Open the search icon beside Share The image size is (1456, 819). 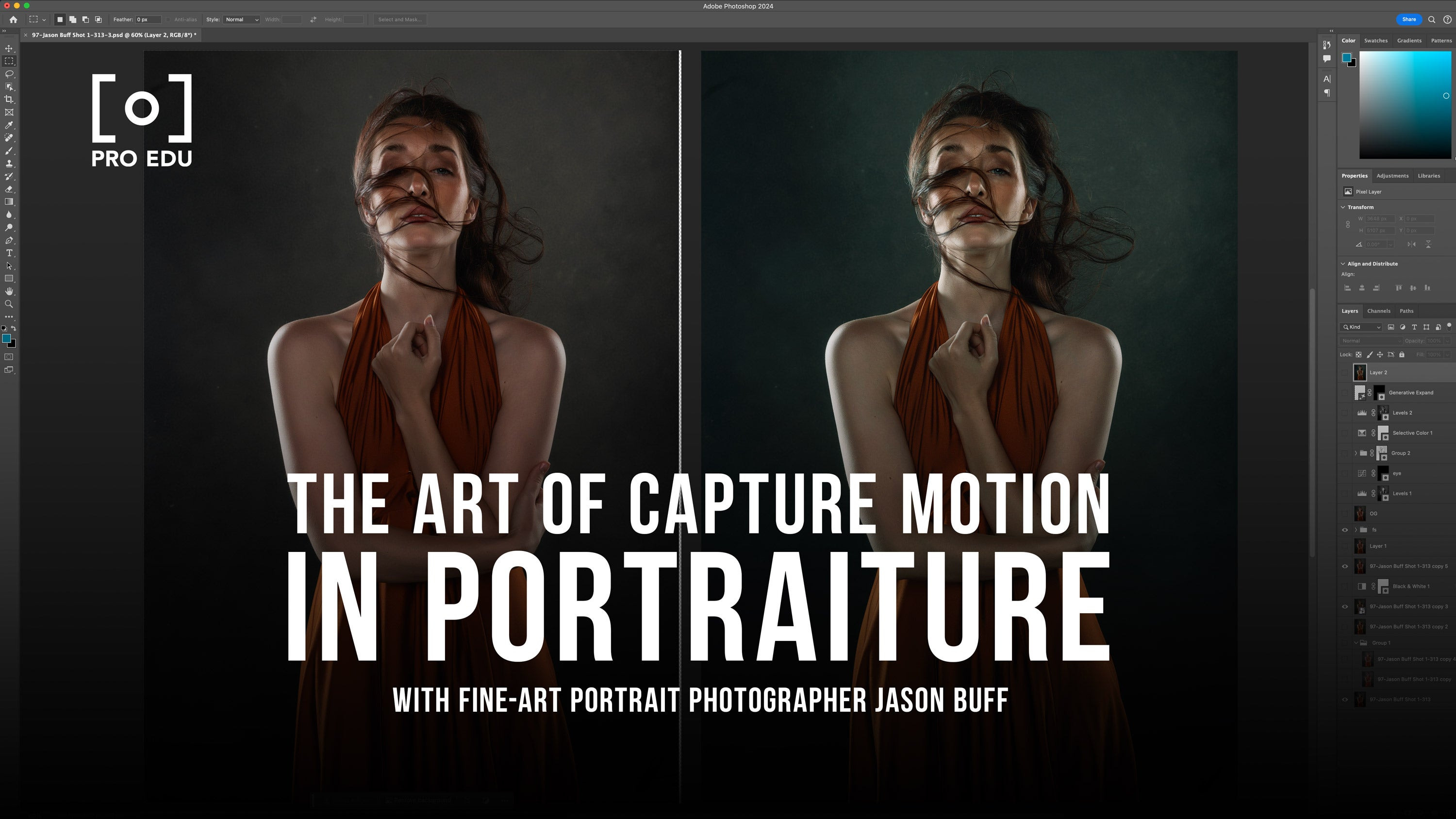pyautogui.click(x=1432, y=19)
